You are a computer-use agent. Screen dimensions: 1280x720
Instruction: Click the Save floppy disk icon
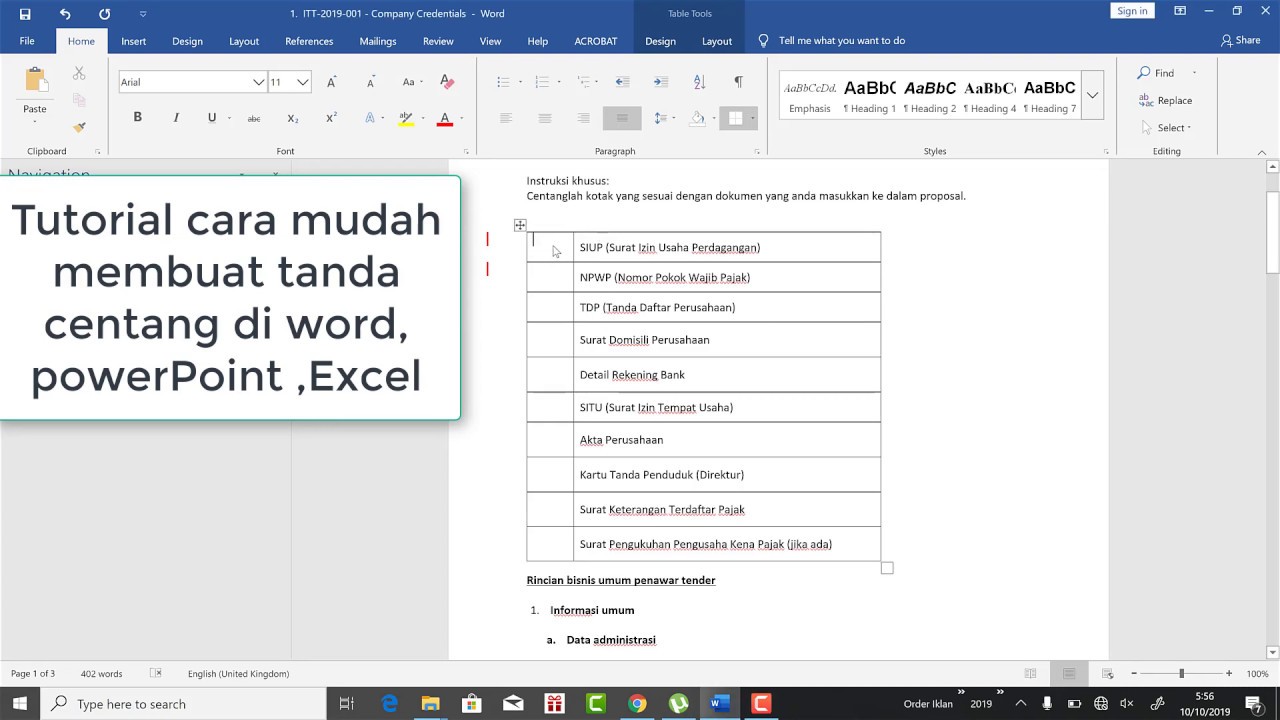coord(25,14)
